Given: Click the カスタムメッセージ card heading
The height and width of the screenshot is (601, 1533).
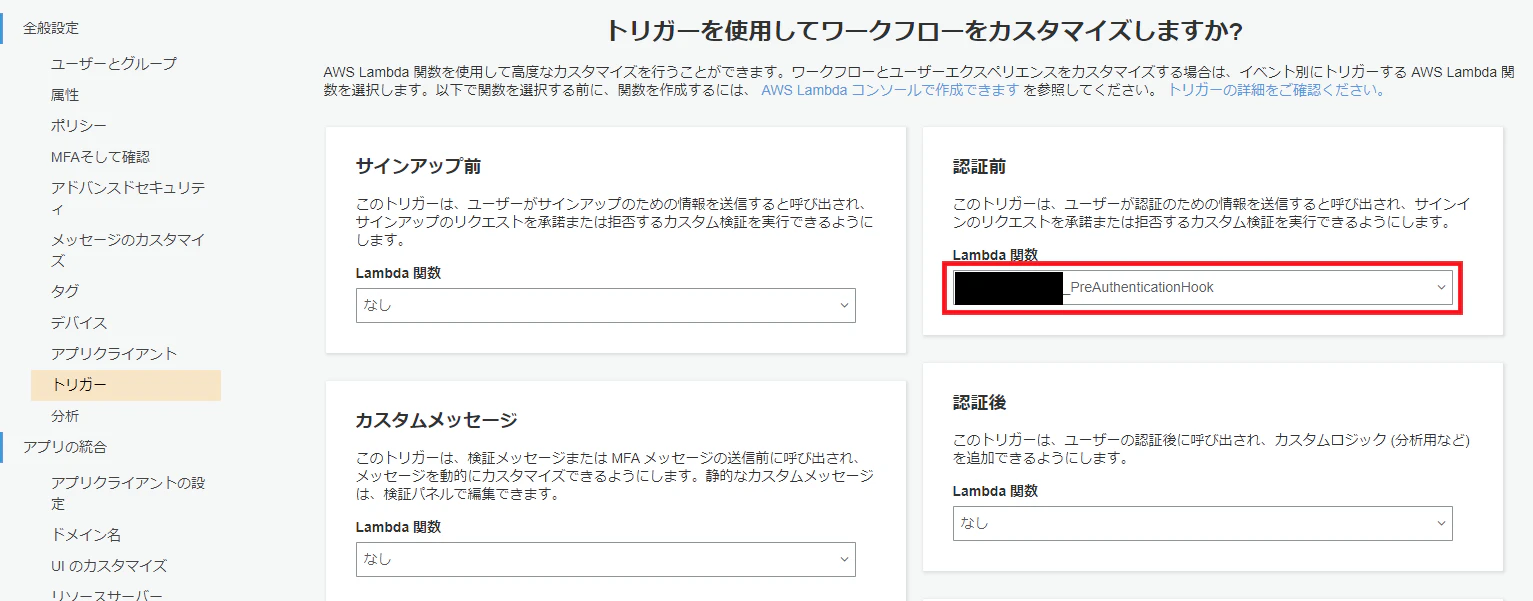Looking at the screenshot, I should tap(437, 420).
